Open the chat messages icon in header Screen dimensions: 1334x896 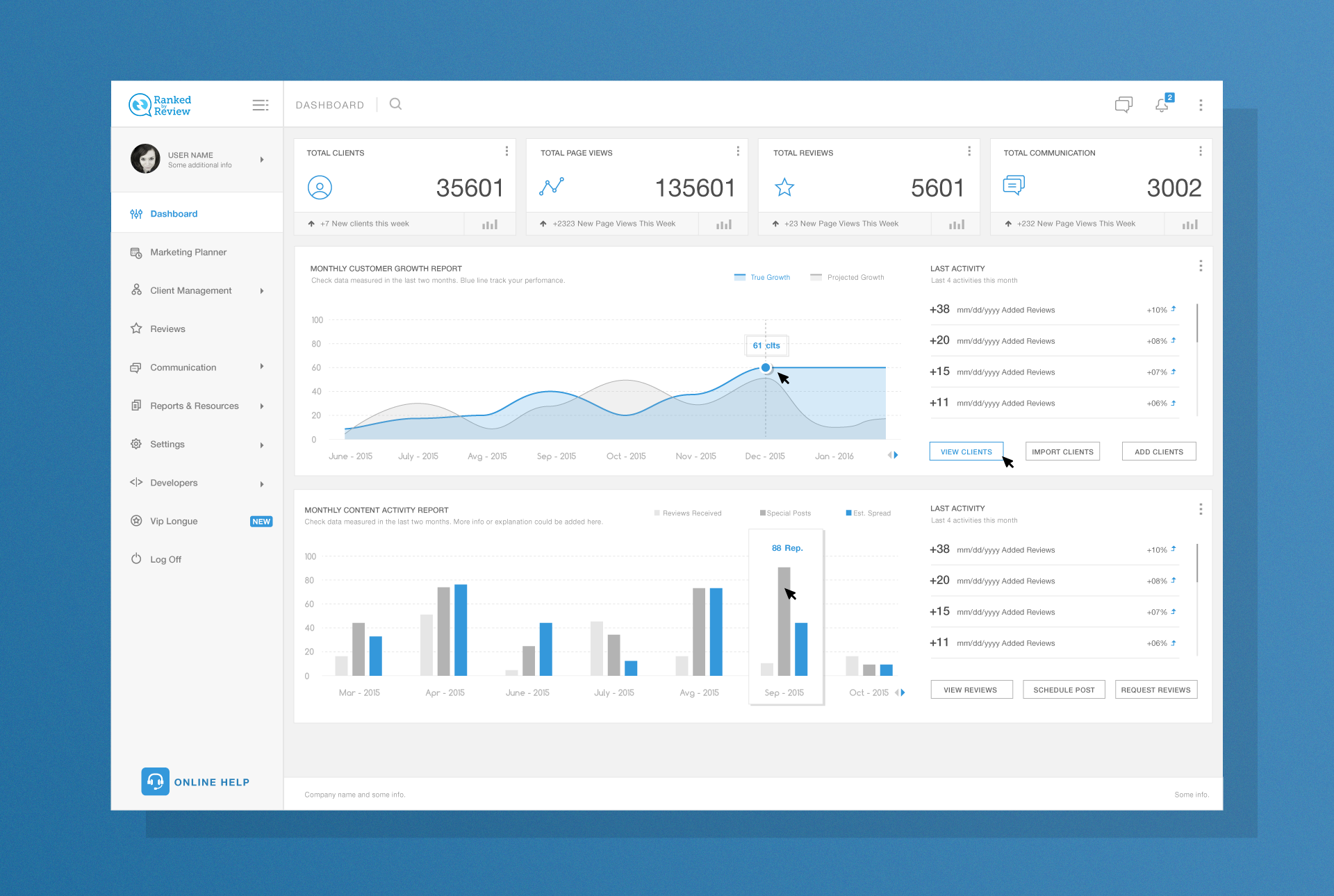[x=1123, y=105]
